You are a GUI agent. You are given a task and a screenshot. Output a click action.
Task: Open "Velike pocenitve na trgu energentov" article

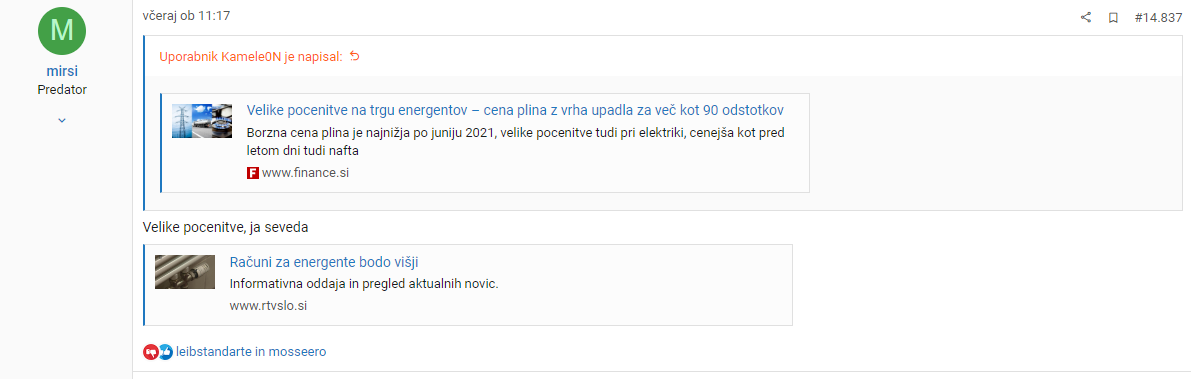coord(515,110)
